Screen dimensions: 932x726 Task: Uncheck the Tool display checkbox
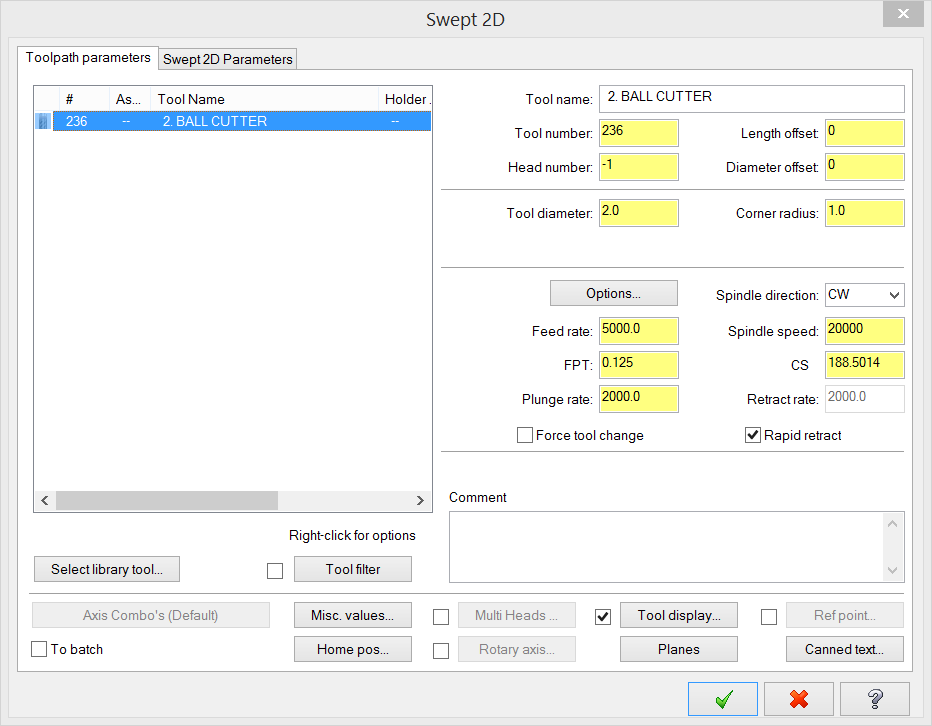coord(603,617)
